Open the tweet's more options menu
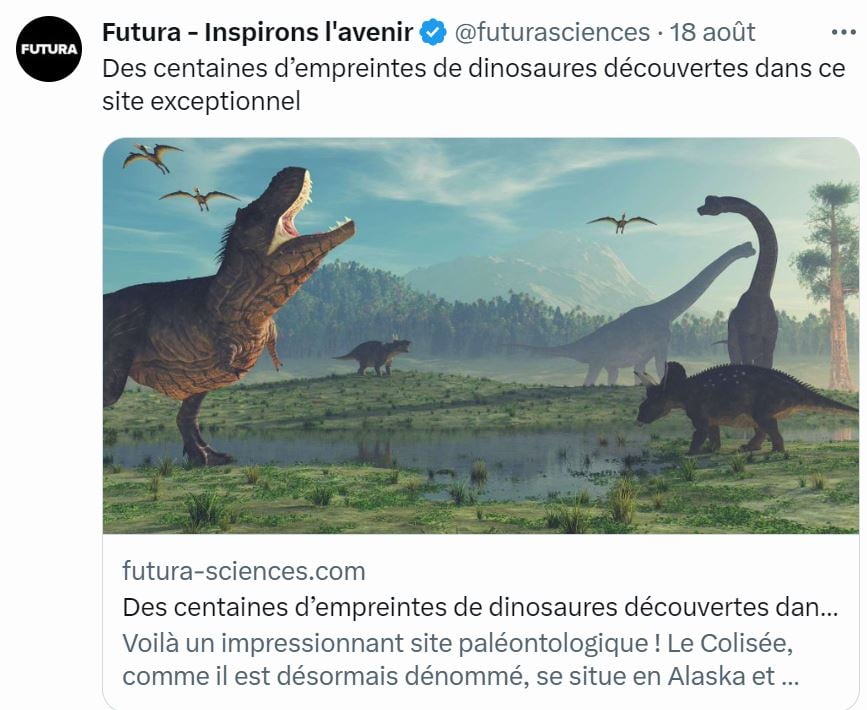Image resolution: width=867 pixels, height=710 pixels. point(844,33)
